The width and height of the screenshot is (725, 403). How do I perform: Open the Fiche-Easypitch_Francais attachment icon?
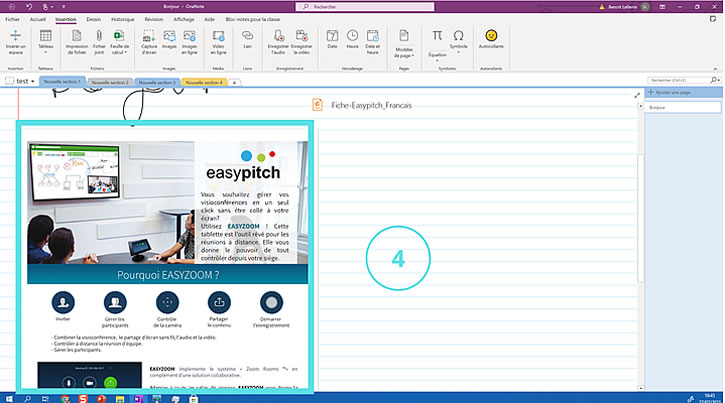pyautogui.click(x=317, y=105)
